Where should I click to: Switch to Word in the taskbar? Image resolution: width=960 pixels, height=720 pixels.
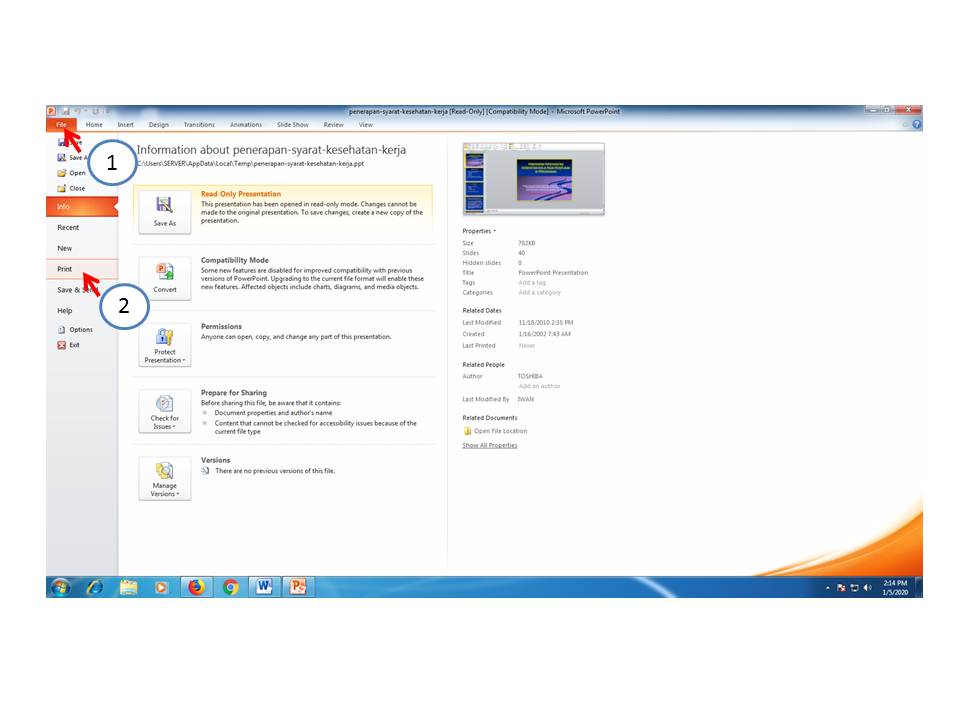(x=264, y=588)
